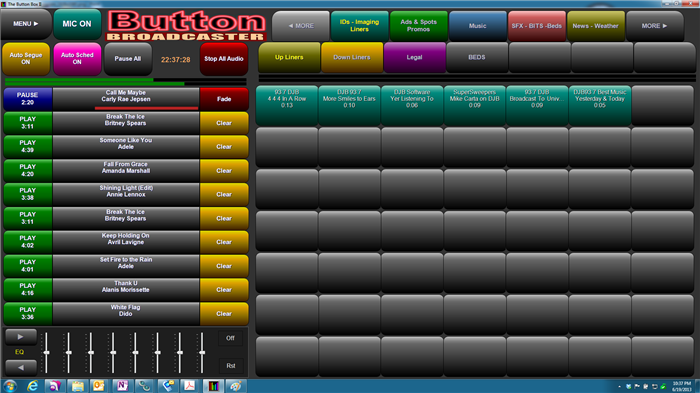Open the Outlook taskbar icon
Viewport: 700px width, 393px height.
point(99,386)
